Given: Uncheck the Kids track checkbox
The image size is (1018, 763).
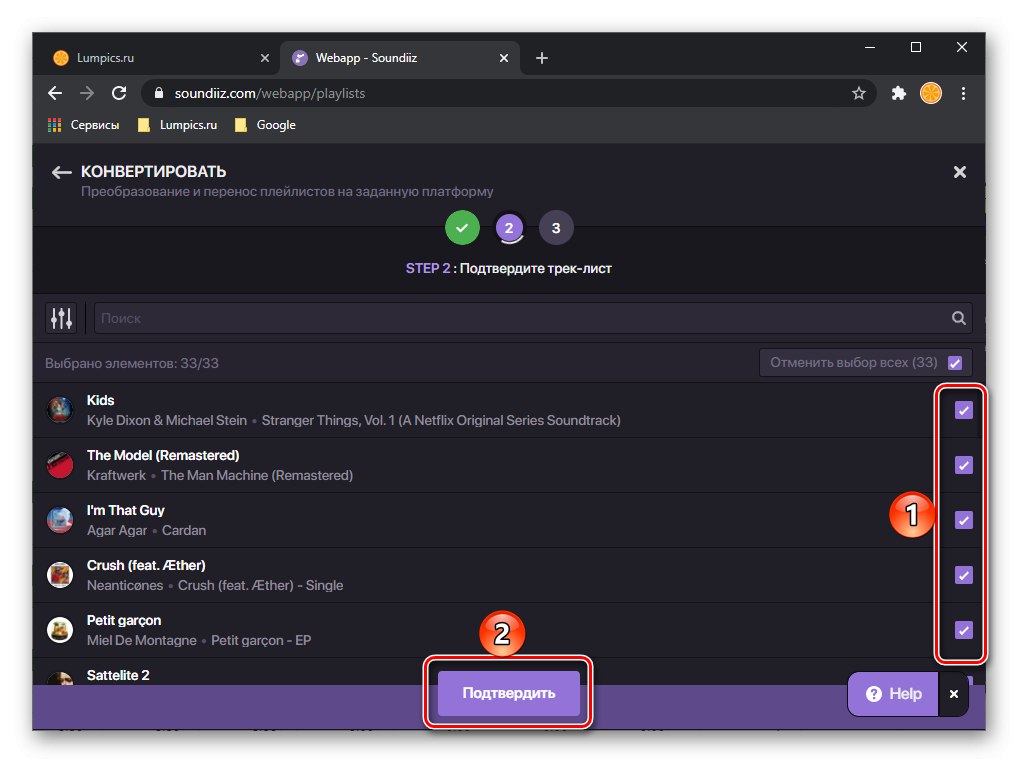Looking at the screenshot, I should [963, 410].
